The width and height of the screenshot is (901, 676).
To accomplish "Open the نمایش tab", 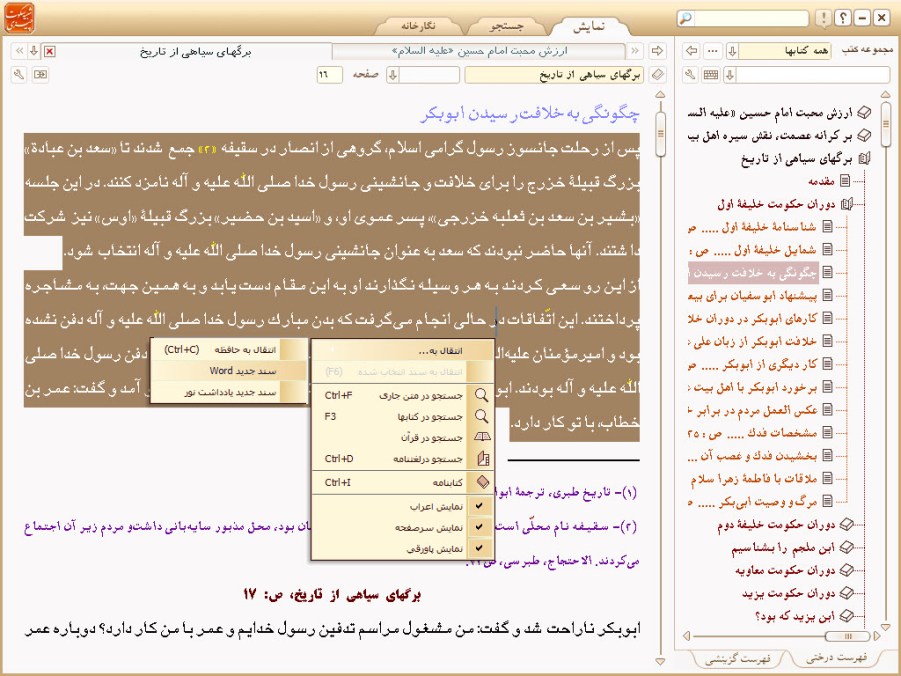I will 589,27.
